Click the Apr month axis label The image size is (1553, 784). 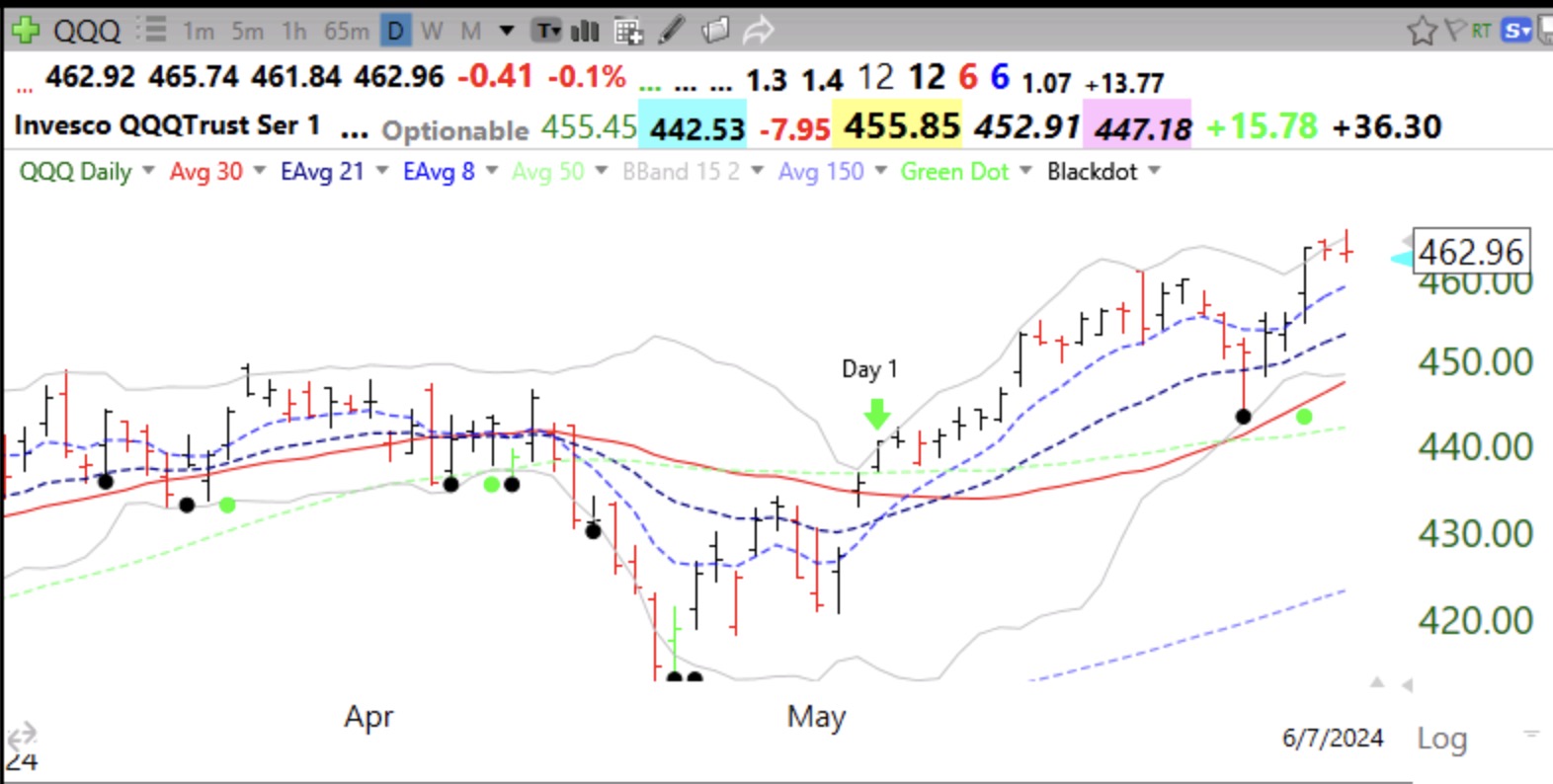pos(368,717)
